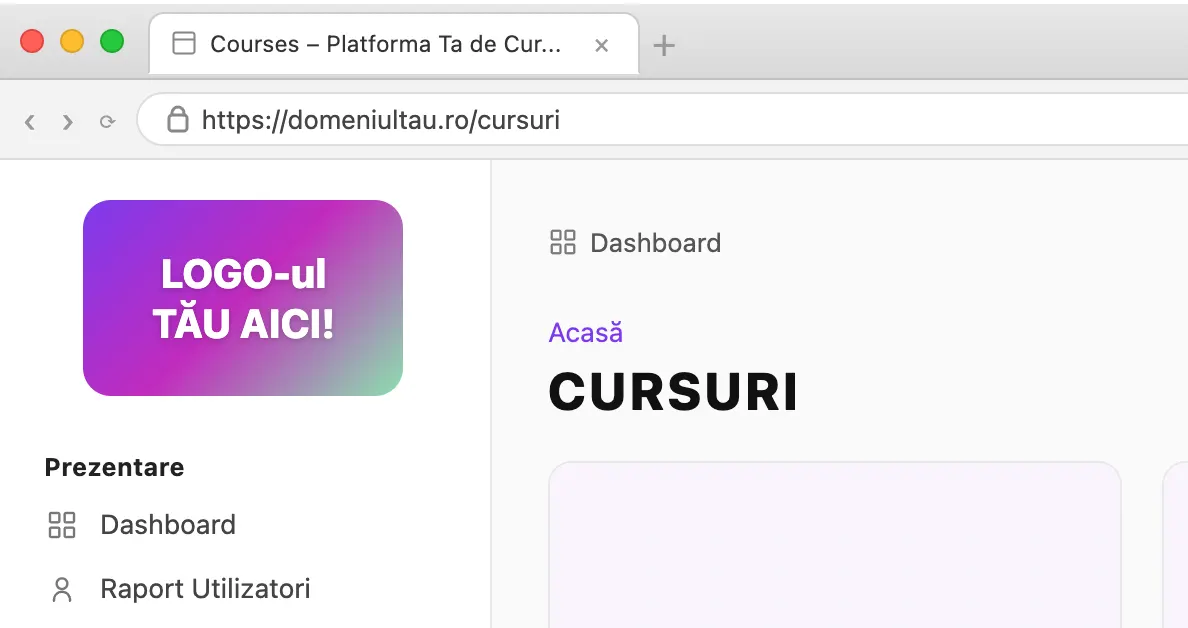Click the yellow minimize window button
This screenshot has height=628, width=1188.
[x=72, y=41]
